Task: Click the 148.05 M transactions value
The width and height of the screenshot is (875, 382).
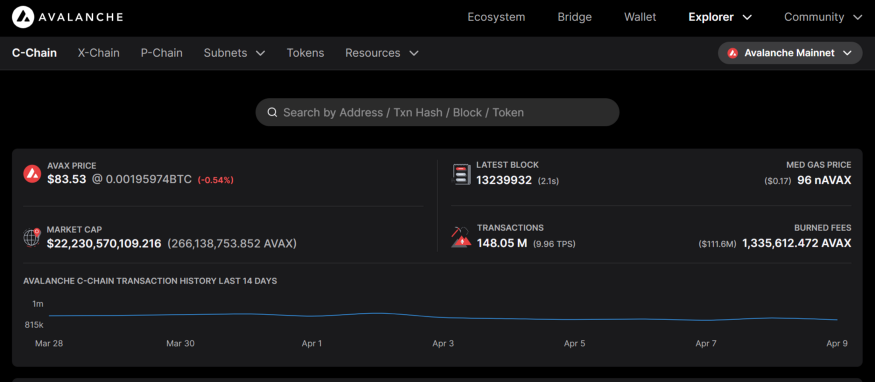Action: pyautogui.click(x=502, y=244)
